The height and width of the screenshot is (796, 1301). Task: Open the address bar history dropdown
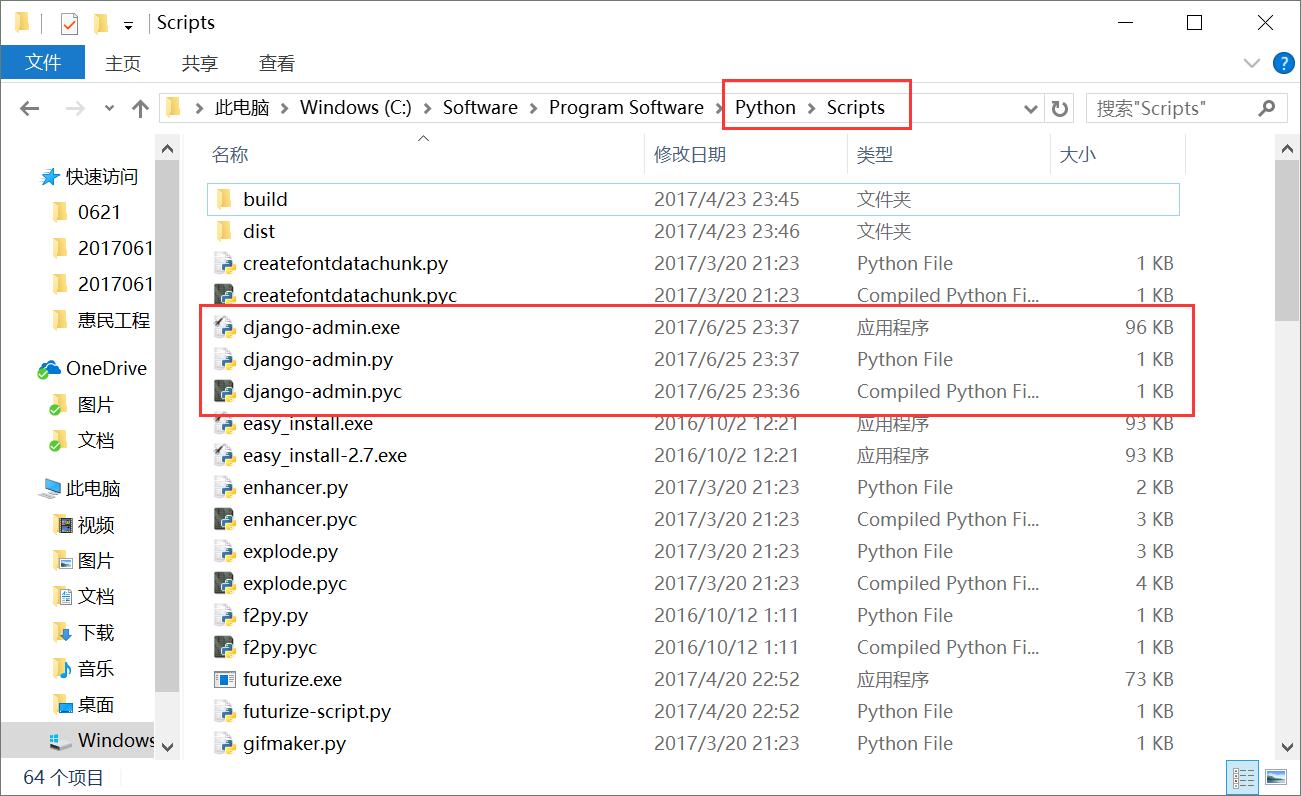click(x=1031, y=108)
